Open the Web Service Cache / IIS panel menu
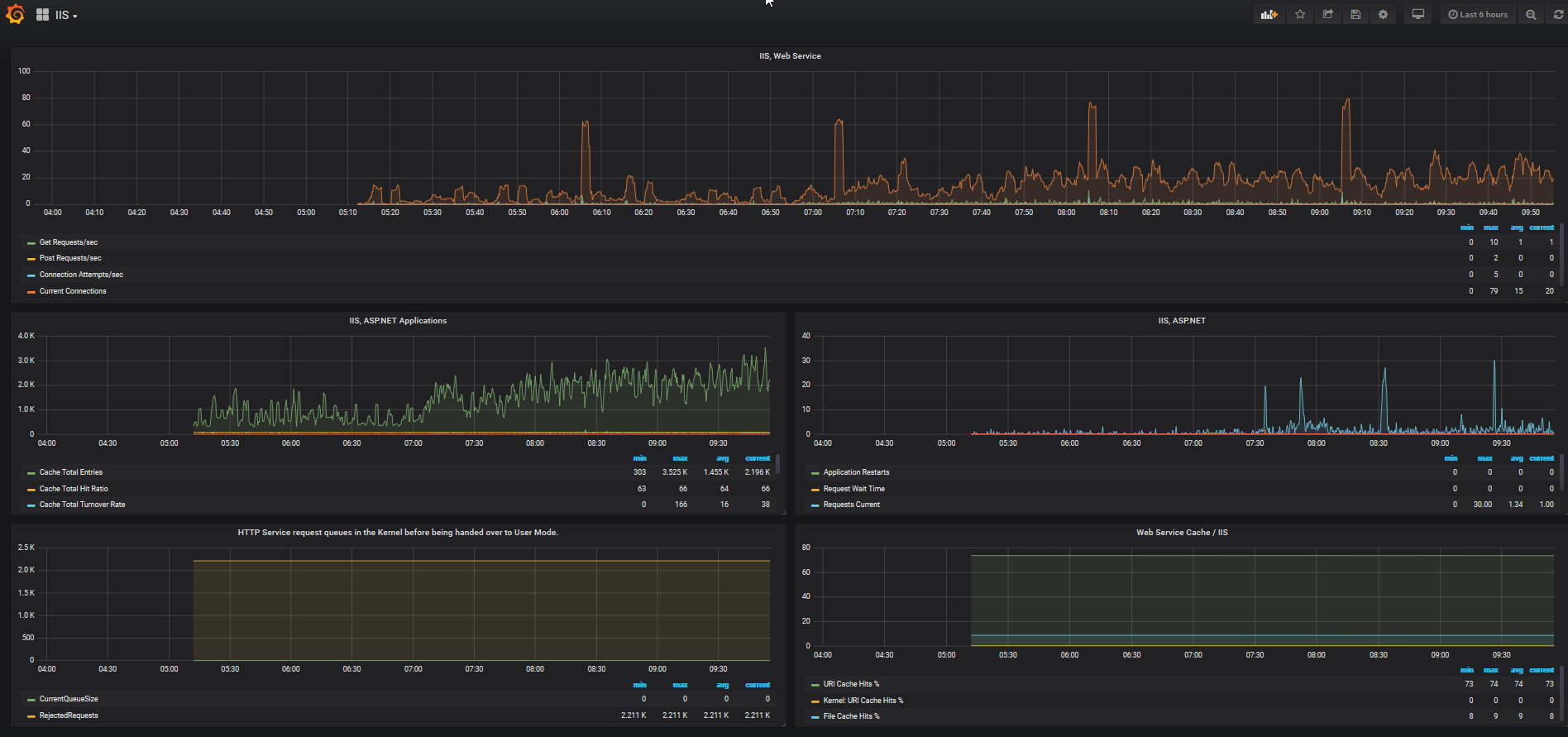1568x737 pixels. pos(1181,533)
